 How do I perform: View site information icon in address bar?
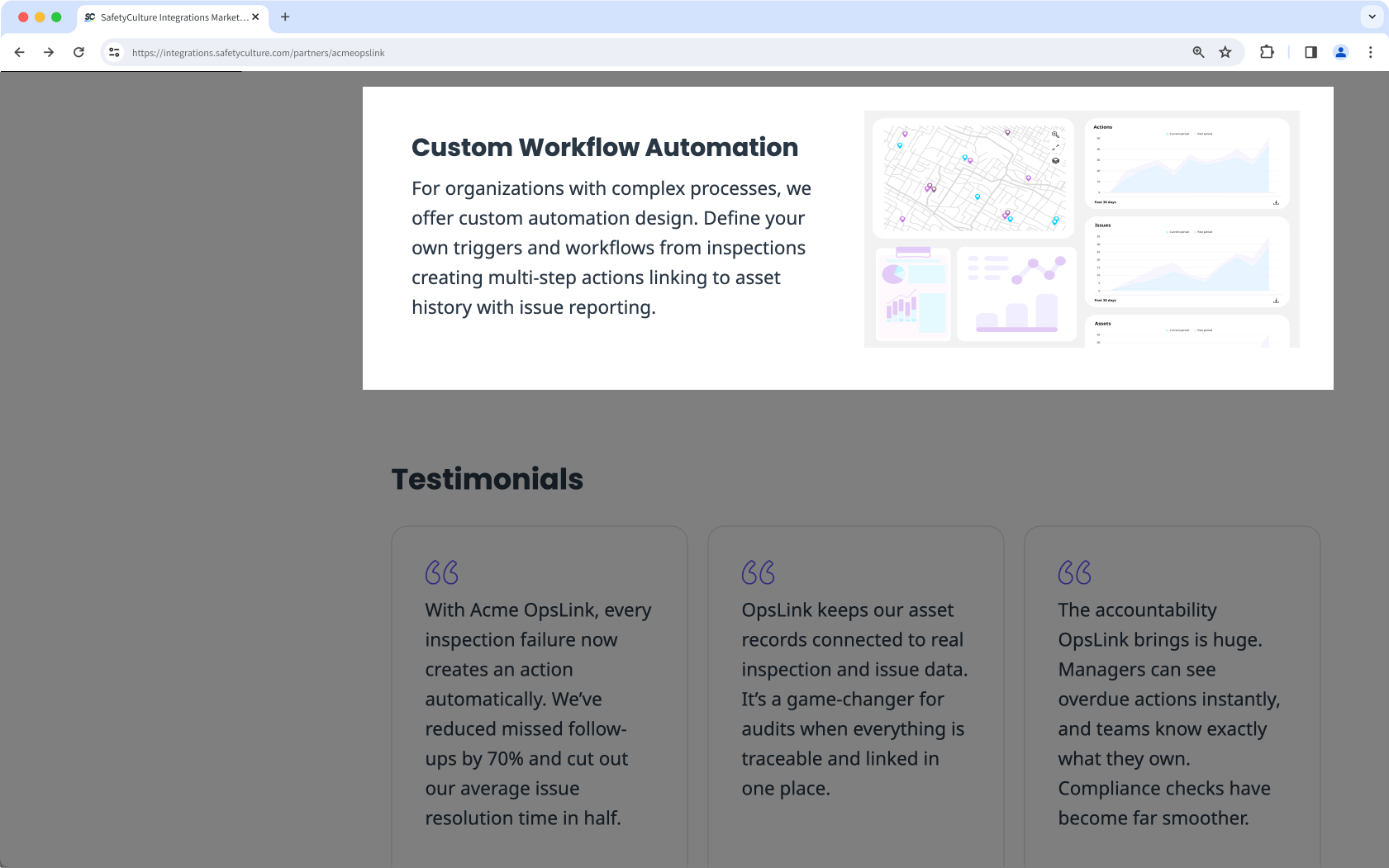[x=114, y=52]
